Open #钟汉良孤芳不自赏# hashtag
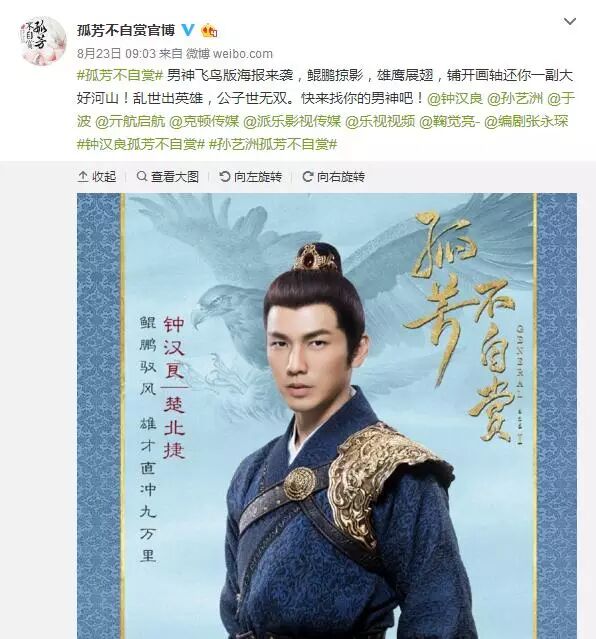The width and height of the screenshot is (596, 639). tap(140, 144)
